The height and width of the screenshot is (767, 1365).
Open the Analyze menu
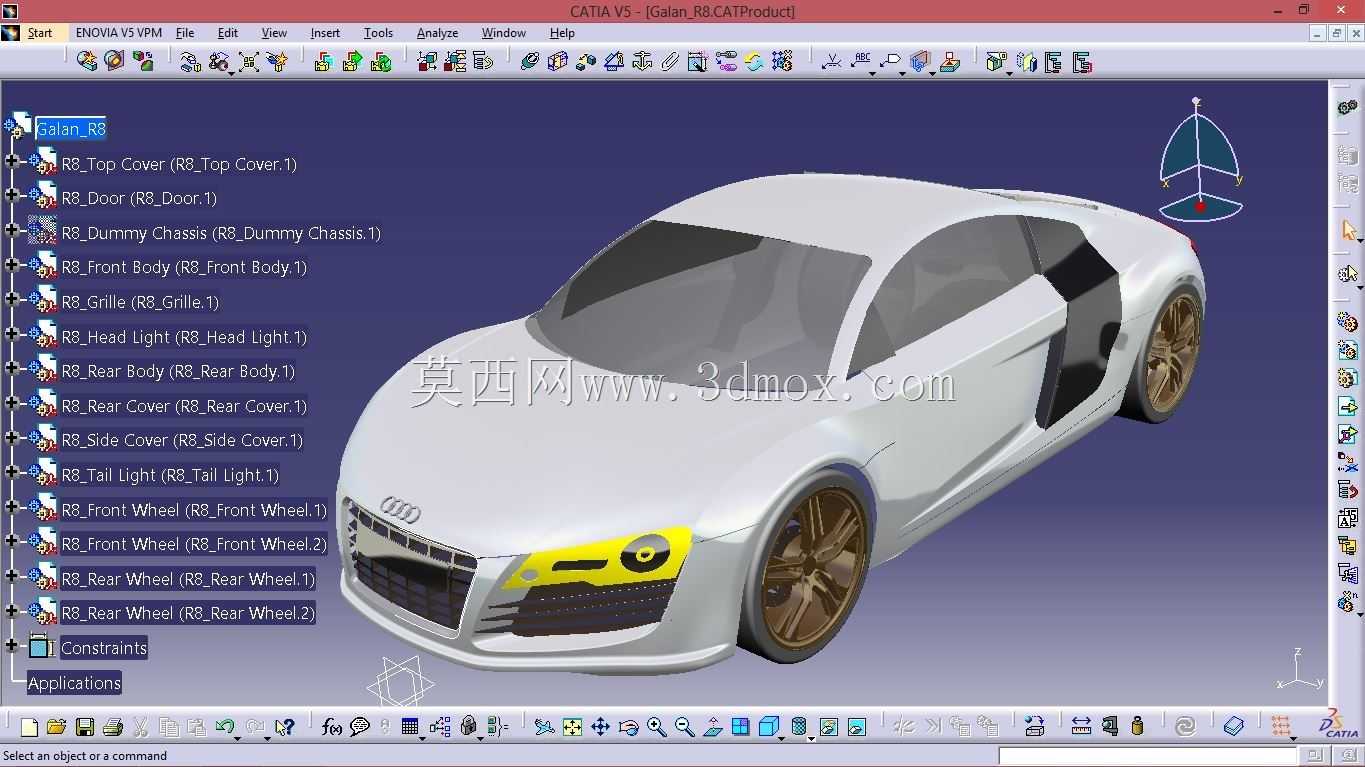pos(437,33)
